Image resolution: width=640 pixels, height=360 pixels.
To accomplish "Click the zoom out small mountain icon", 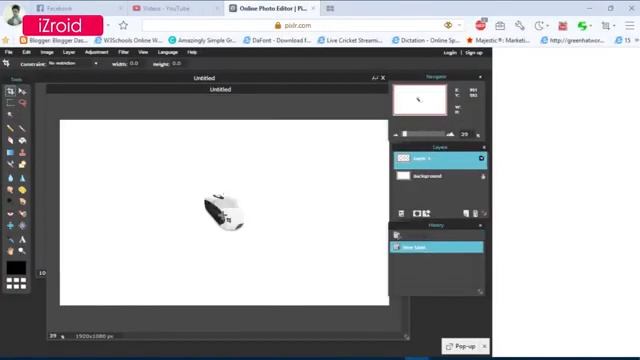I will (x=396, y=134).
